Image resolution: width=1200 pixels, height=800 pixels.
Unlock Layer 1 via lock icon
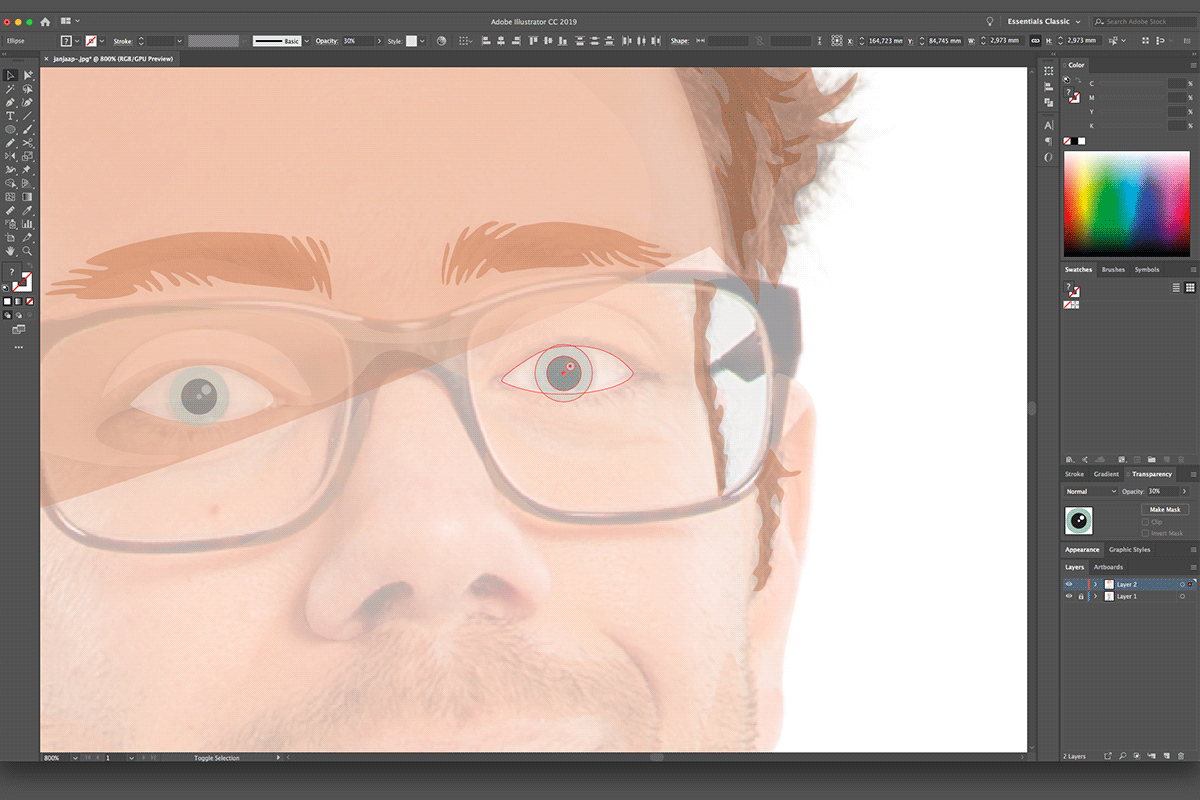pos(1081,596)
